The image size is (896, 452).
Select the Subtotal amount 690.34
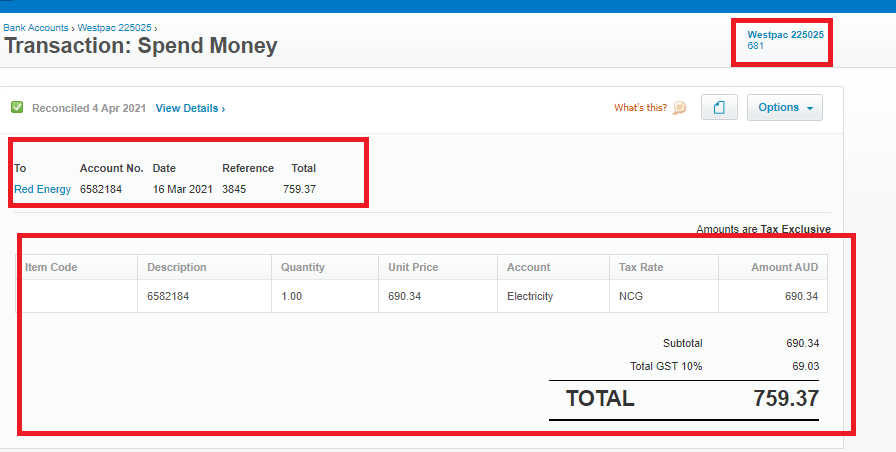pyautogui.click(x=802, y=343)
